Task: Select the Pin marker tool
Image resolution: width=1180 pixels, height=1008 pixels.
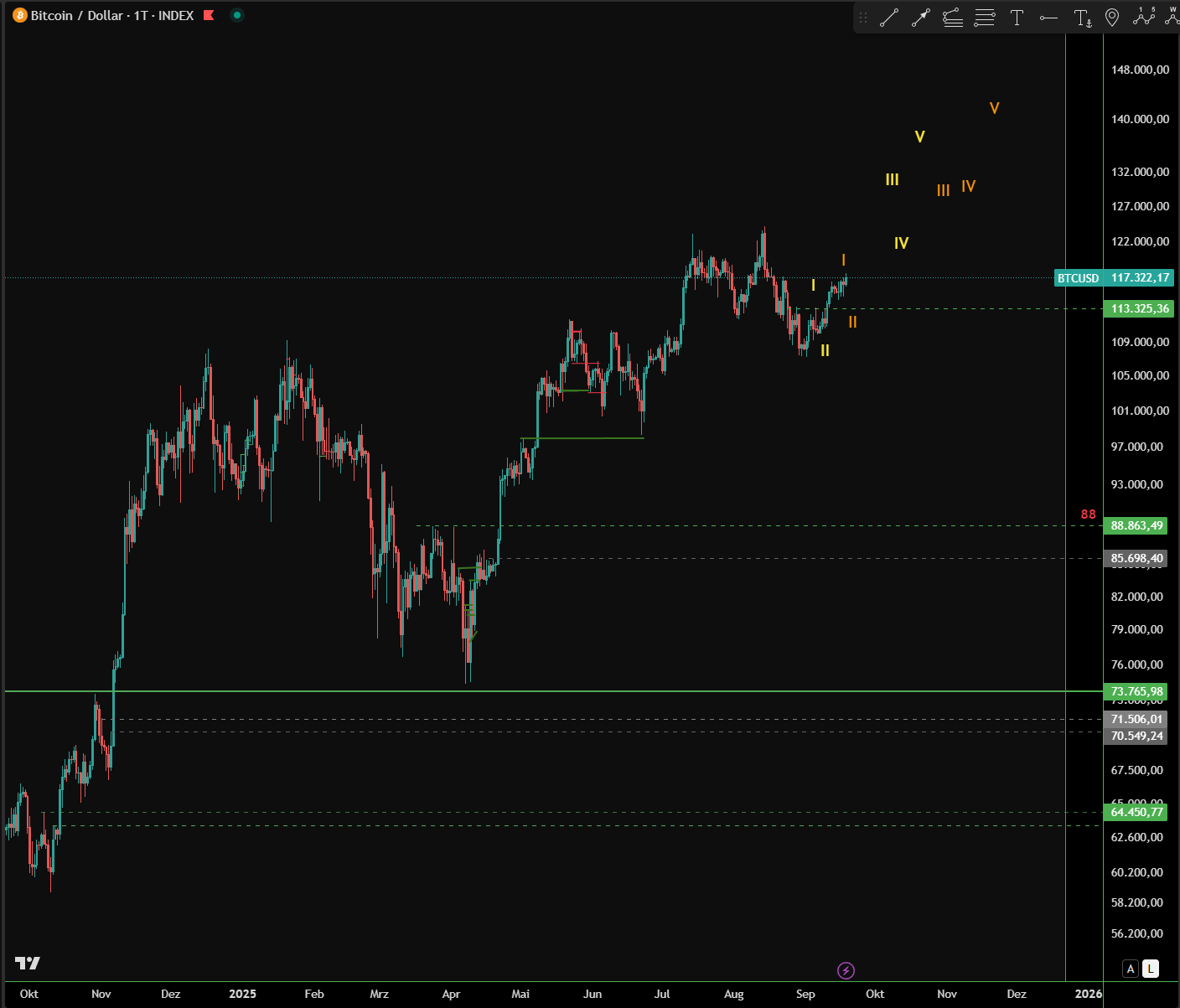Action: click(x=1112, y=18)
